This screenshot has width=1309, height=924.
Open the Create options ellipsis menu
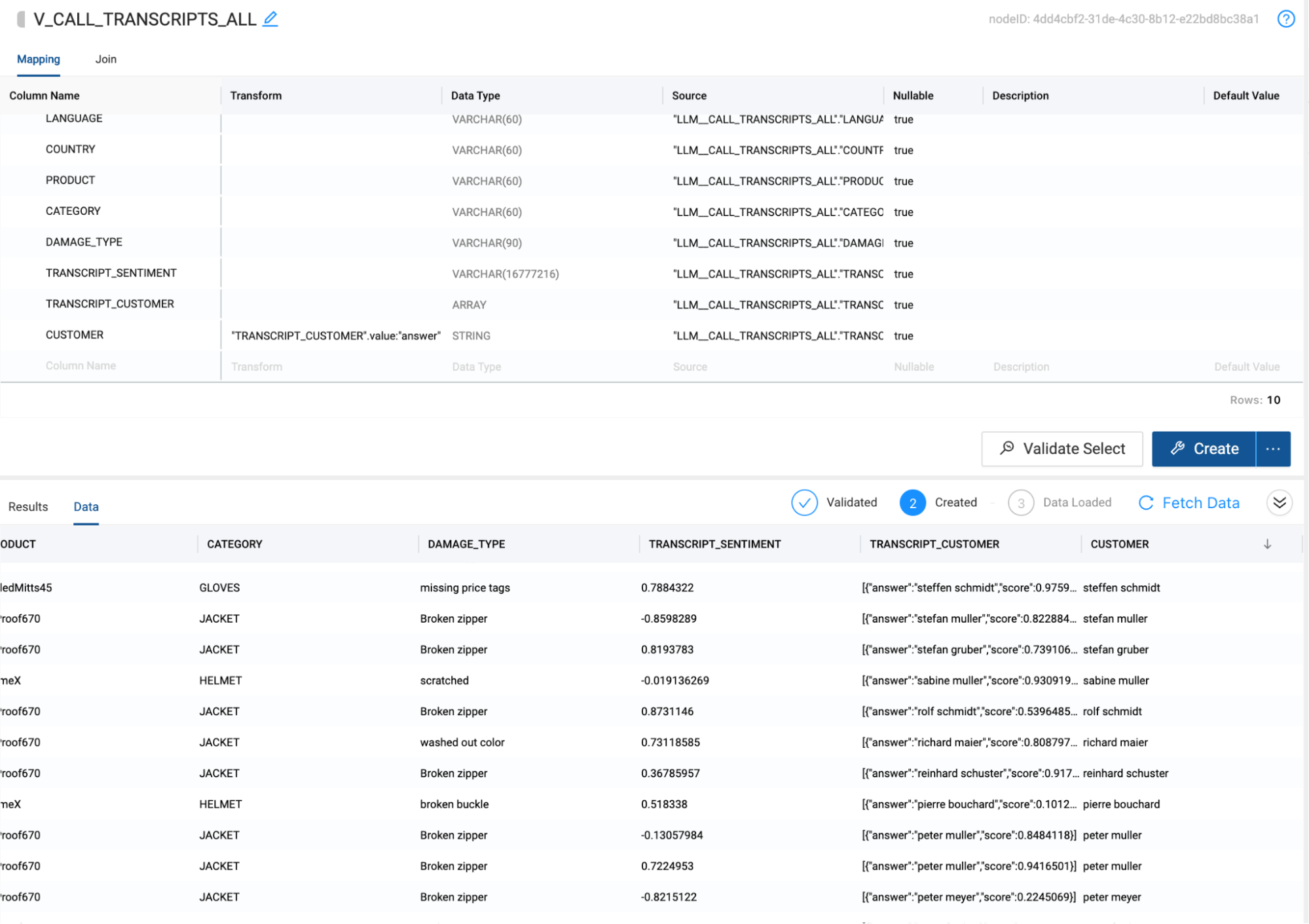(x=1273, y=449)
